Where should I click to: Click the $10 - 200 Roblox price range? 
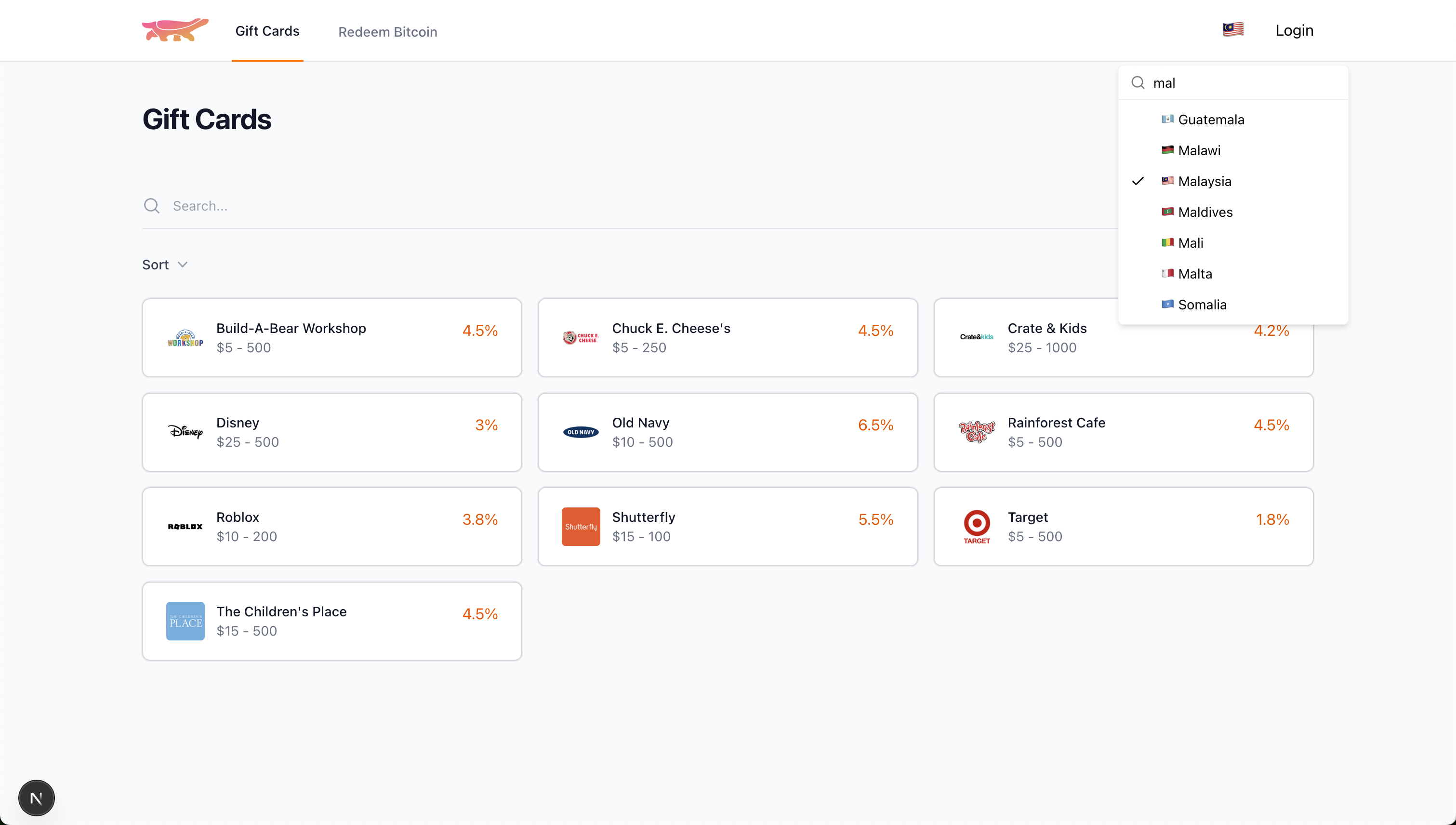(x=247, y=537)
